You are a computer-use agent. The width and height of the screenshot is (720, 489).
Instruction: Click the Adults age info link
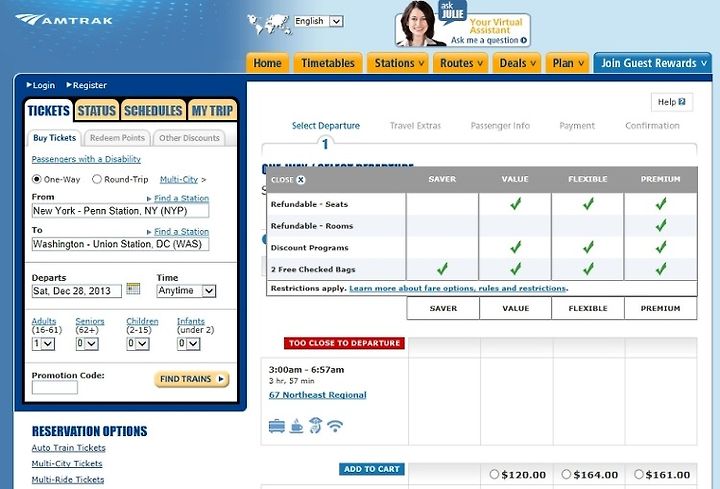[44, 321]
